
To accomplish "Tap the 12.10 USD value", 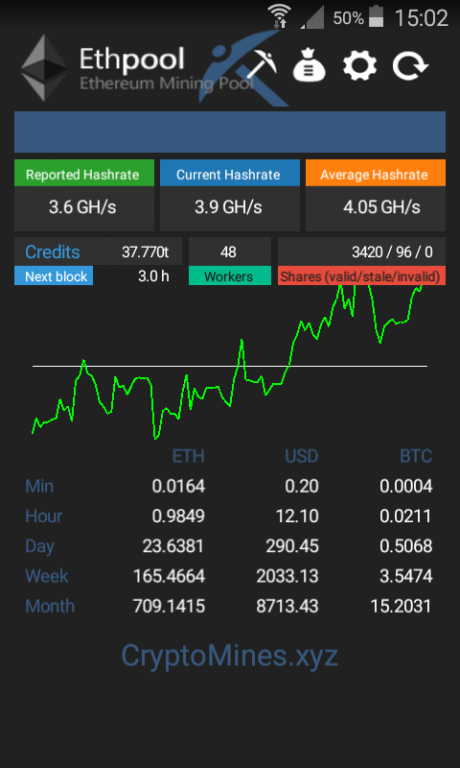I will (297, 516).
